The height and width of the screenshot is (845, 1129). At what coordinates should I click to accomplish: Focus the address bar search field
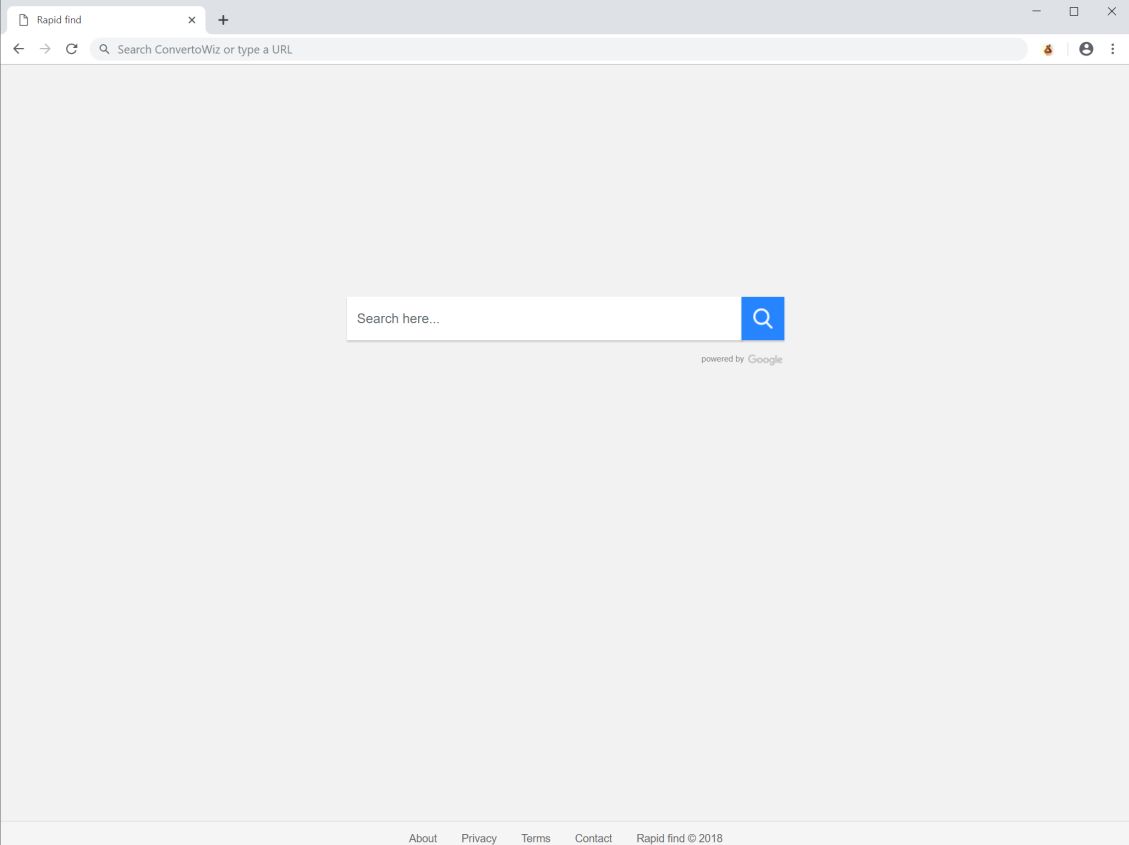[x=558, y=49]
